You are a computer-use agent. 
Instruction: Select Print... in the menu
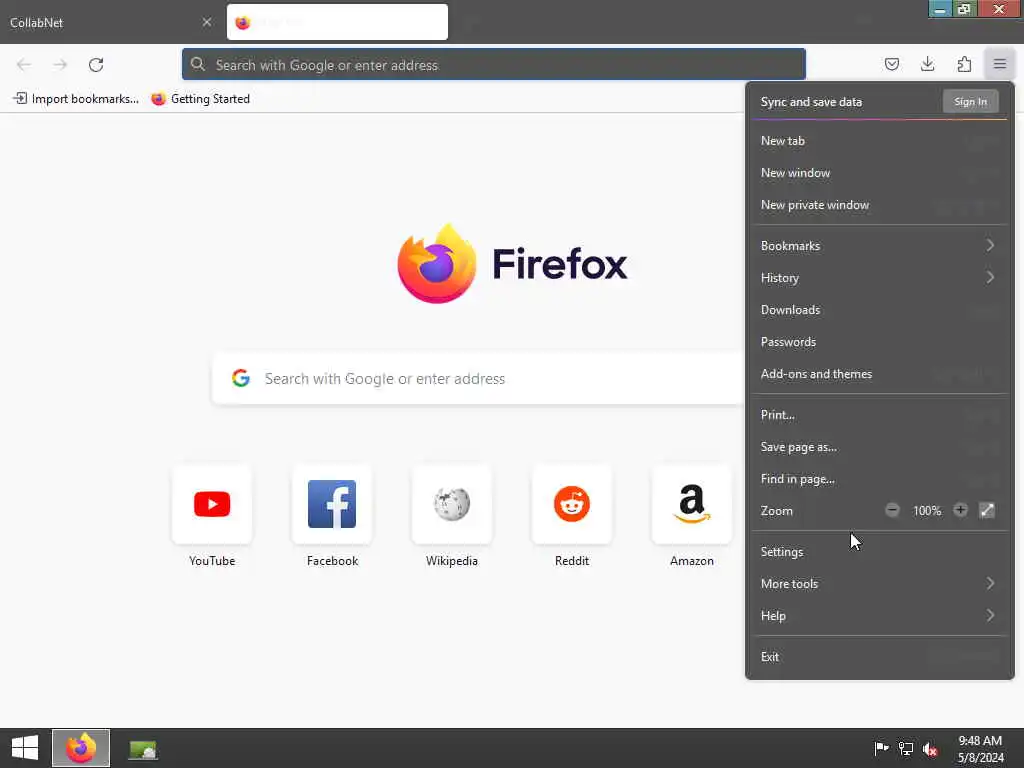coord(880,415)
